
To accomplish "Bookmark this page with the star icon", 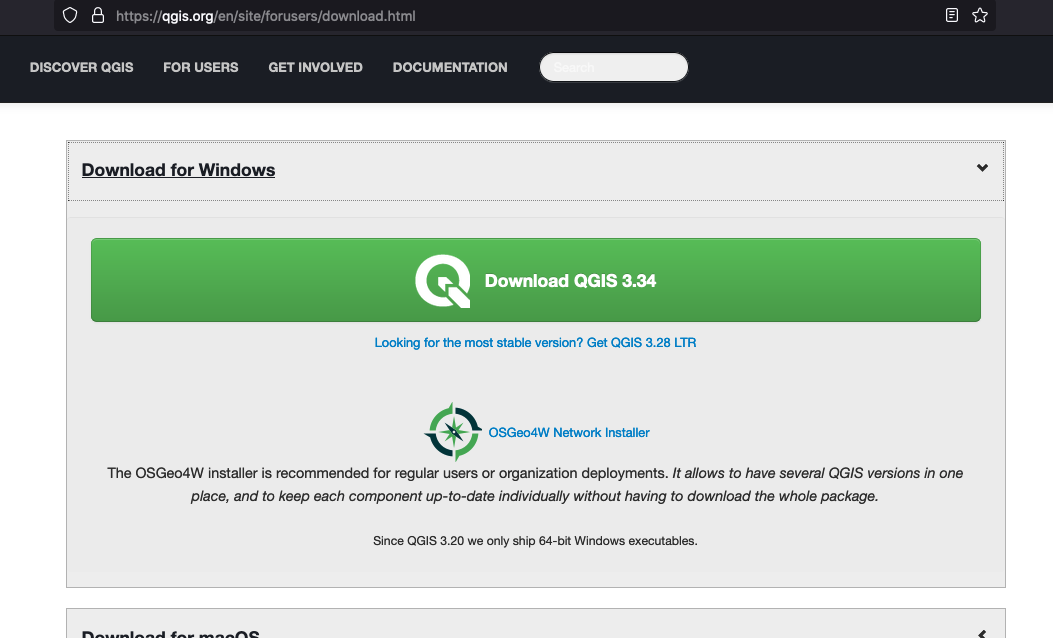I will 980,15.
